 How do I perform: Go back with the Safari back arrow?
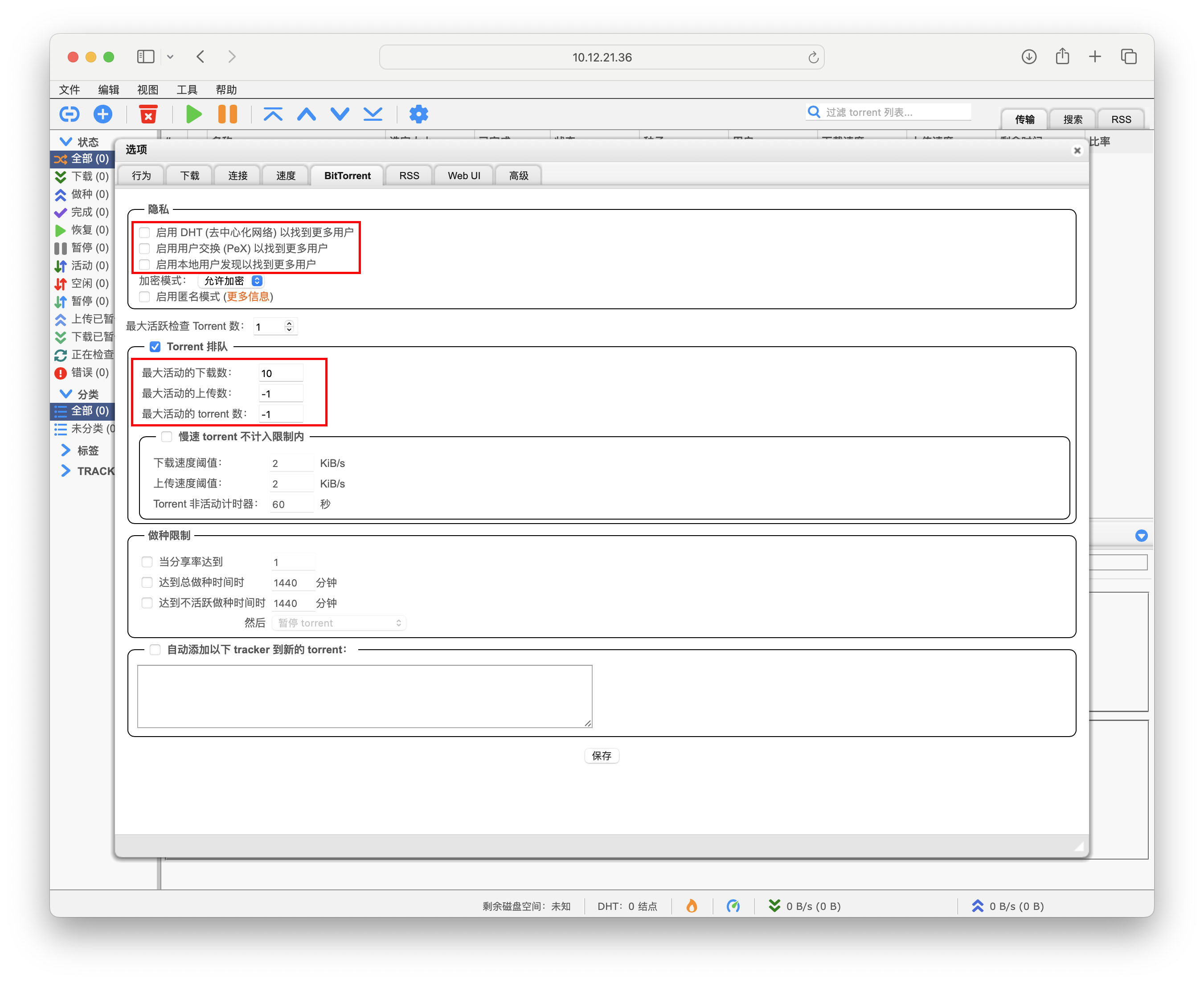[201, 57]
